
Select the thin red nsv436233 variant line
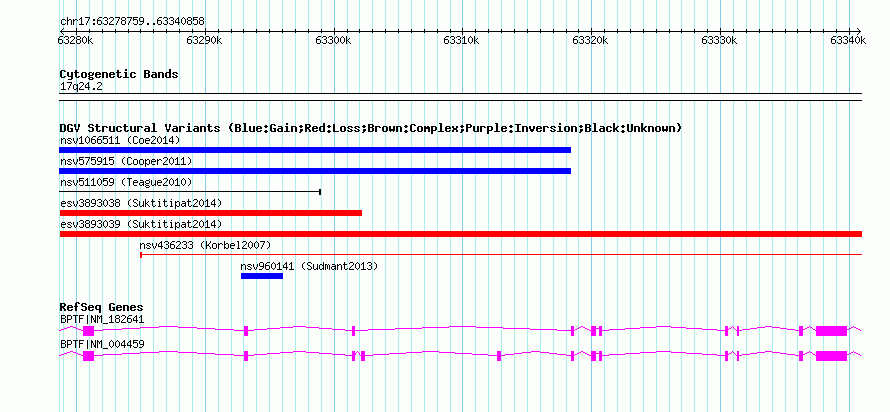click(501, 255)
